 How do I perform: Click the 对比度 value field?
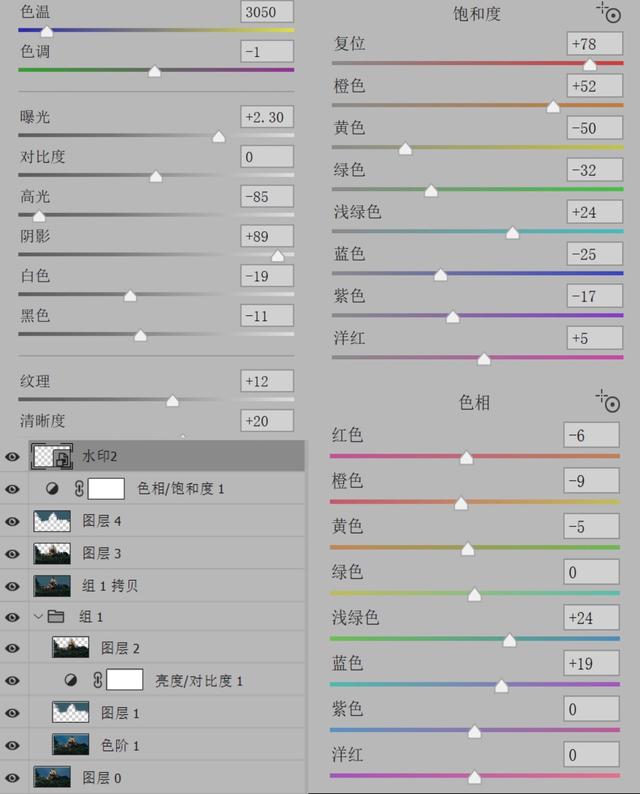pos(267,156)
